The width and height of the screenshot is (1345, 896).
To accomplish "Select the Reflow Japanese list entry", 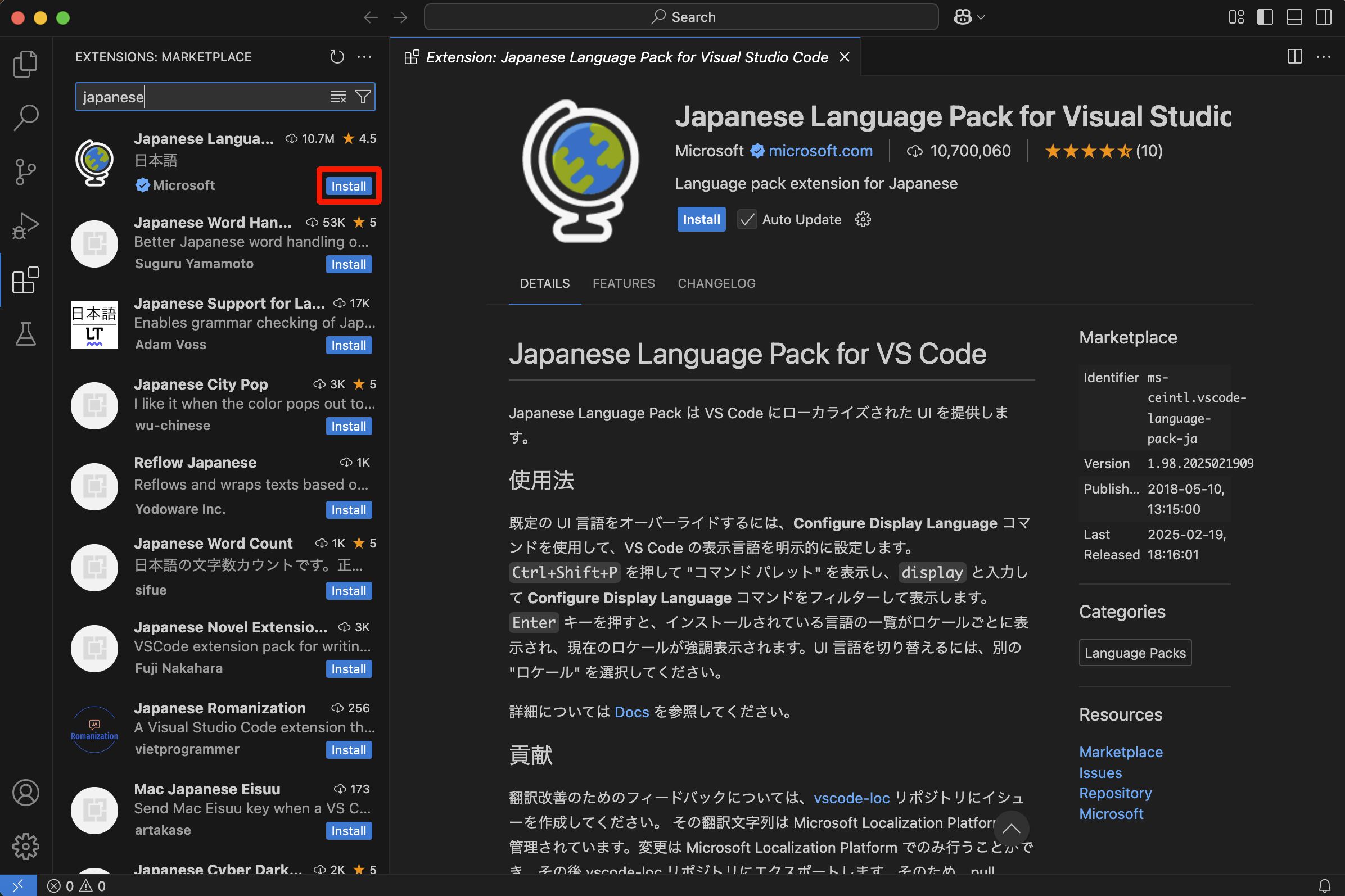I will 221,486.
